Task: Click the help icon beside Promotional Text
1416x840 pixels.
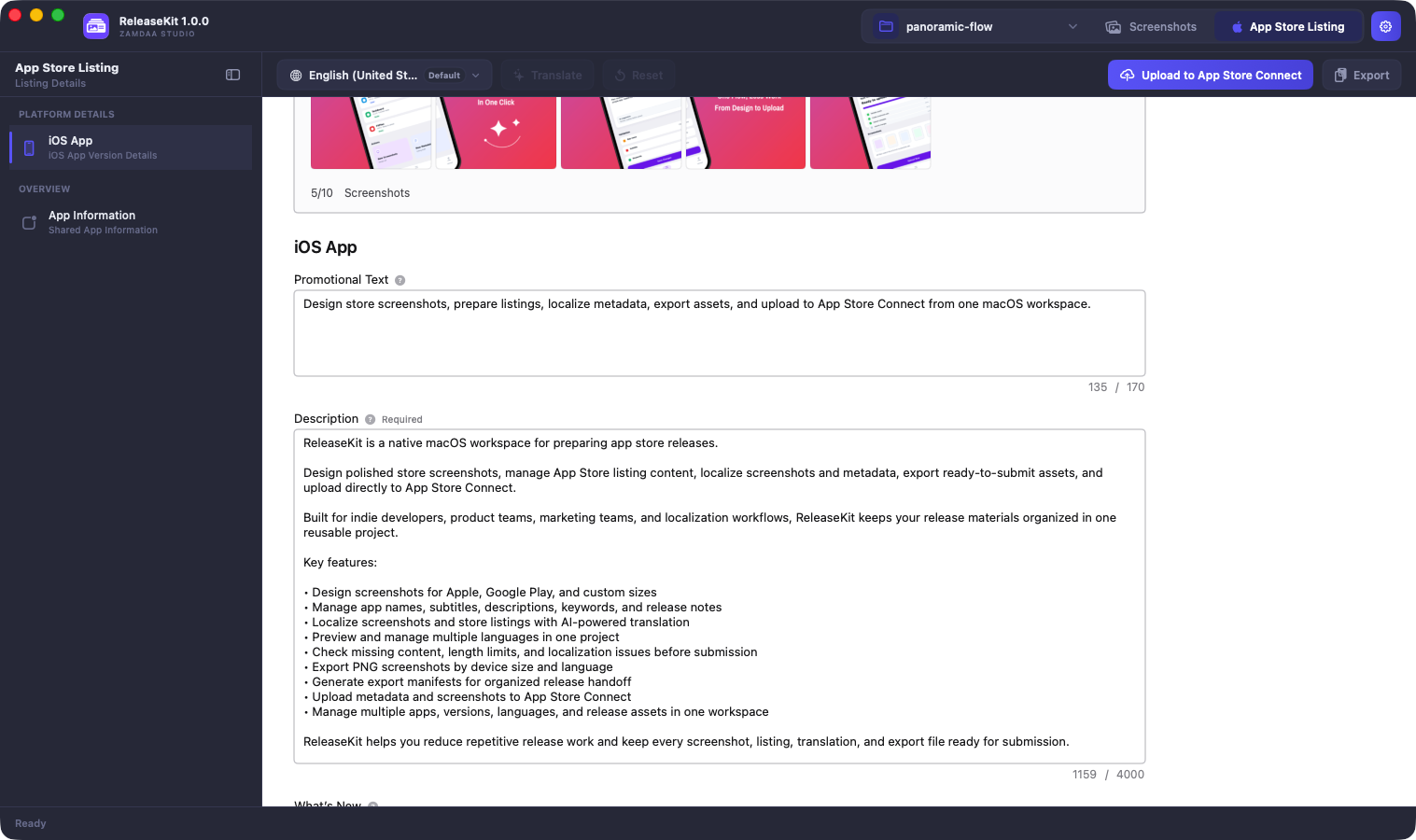Action: 400,280
